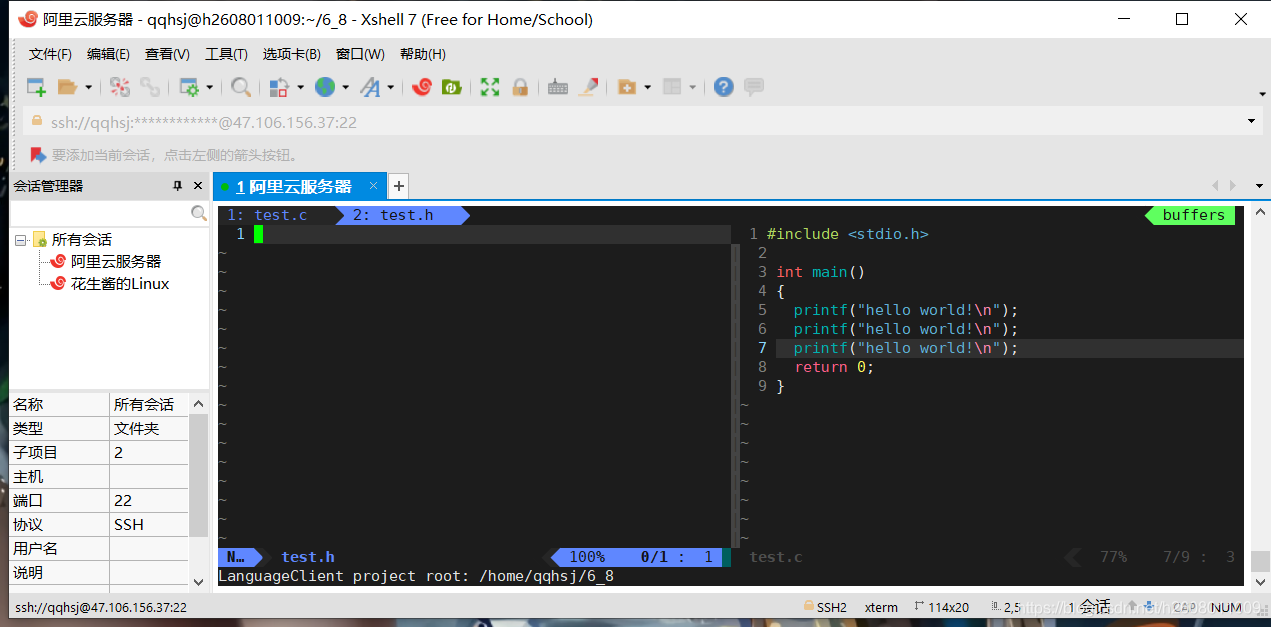This screenshot has width=1271, height=627.
Task: Show the toolbar overflow options arrow
Action: coord(1260,94)
